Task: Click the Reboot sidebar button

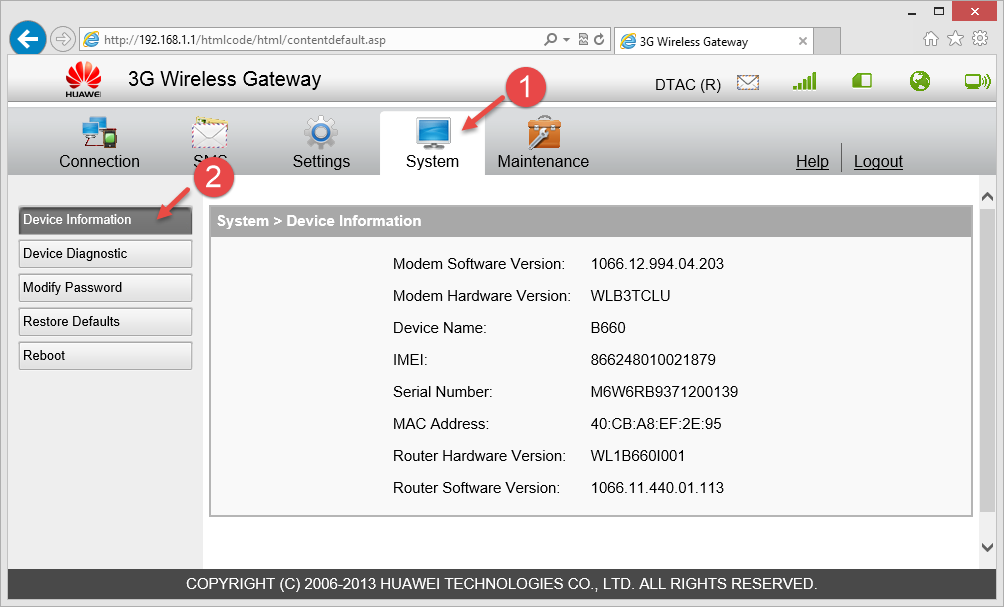Action: point(106,355)
